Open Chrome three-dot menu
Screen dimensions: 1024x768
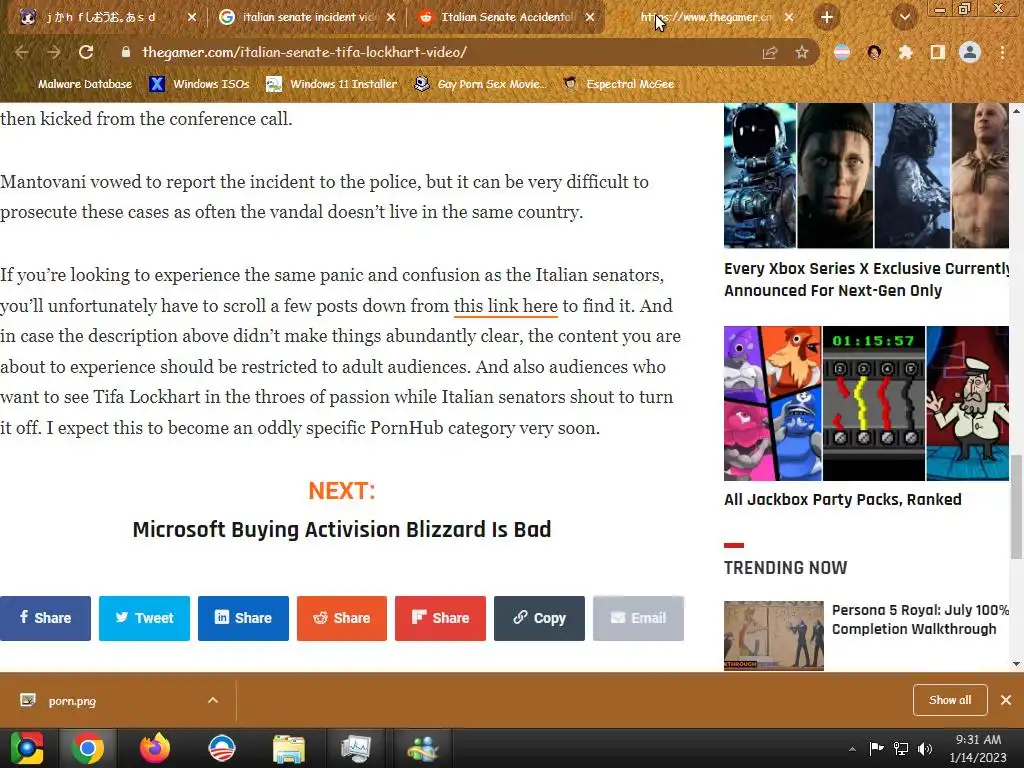[x=1002, y=52]
